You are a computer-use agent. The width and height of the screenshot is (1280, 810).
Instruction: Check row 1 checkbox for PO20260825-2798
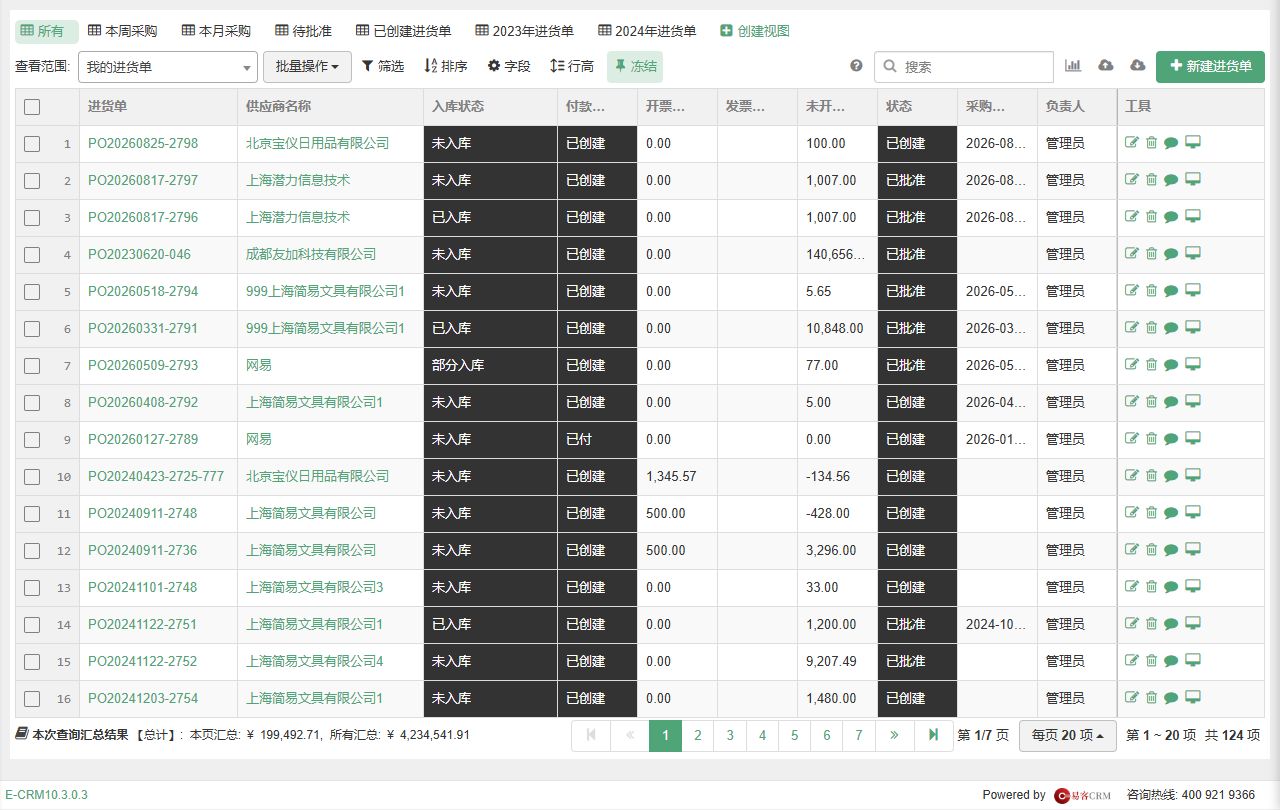(32, 144)
